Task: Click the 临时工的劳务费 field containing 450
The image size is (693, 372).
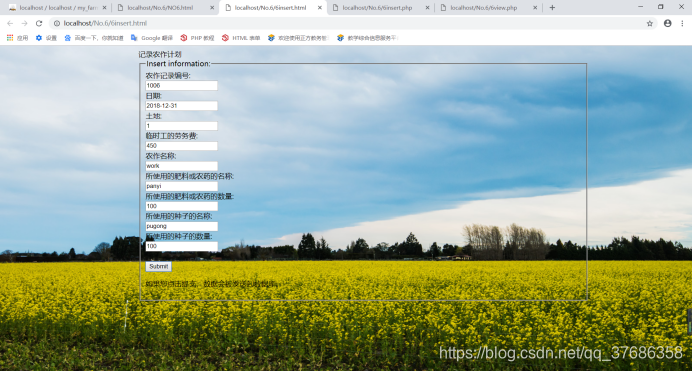Action: [x=181, y=146]
